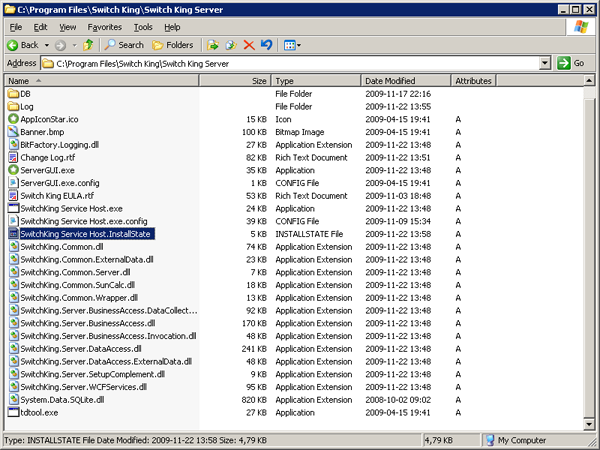This screenshot has width=600, height=450.
Task: Open the Favorites menu
Action: (104, 27)
